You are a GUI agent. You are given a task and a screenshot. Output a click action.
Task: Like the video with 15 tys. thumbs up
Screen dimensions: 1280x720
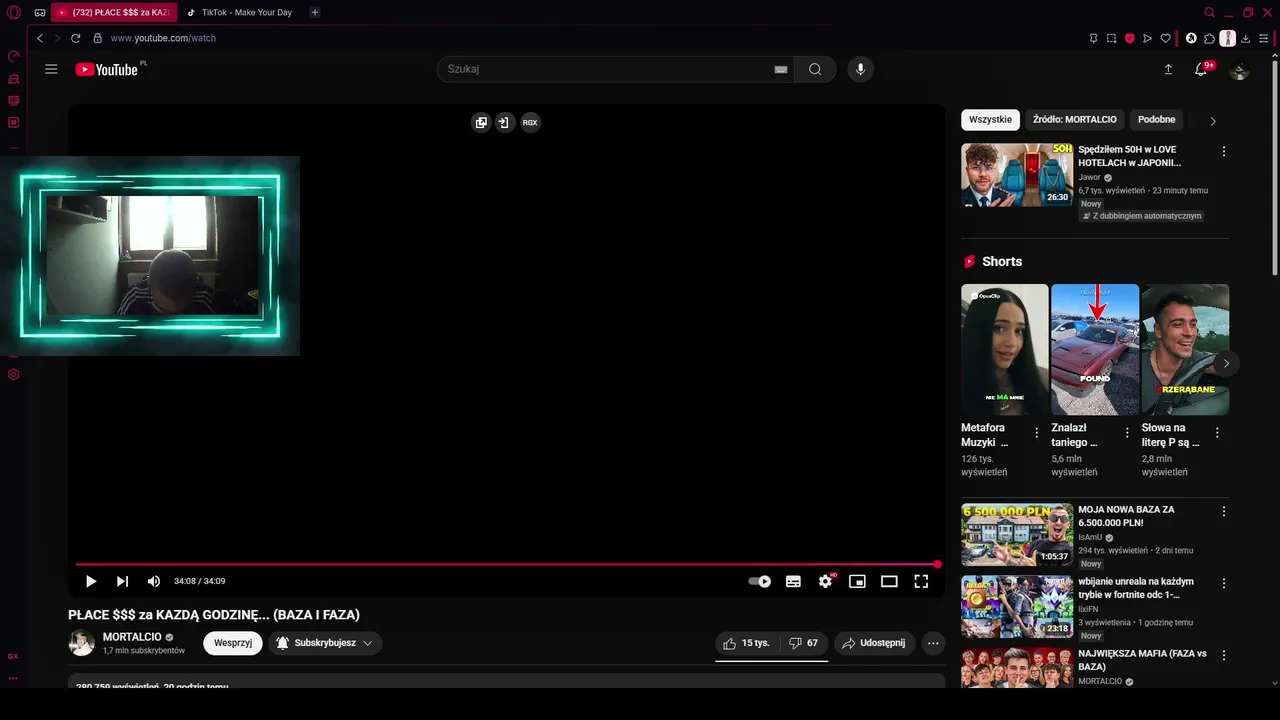point(746,643)
